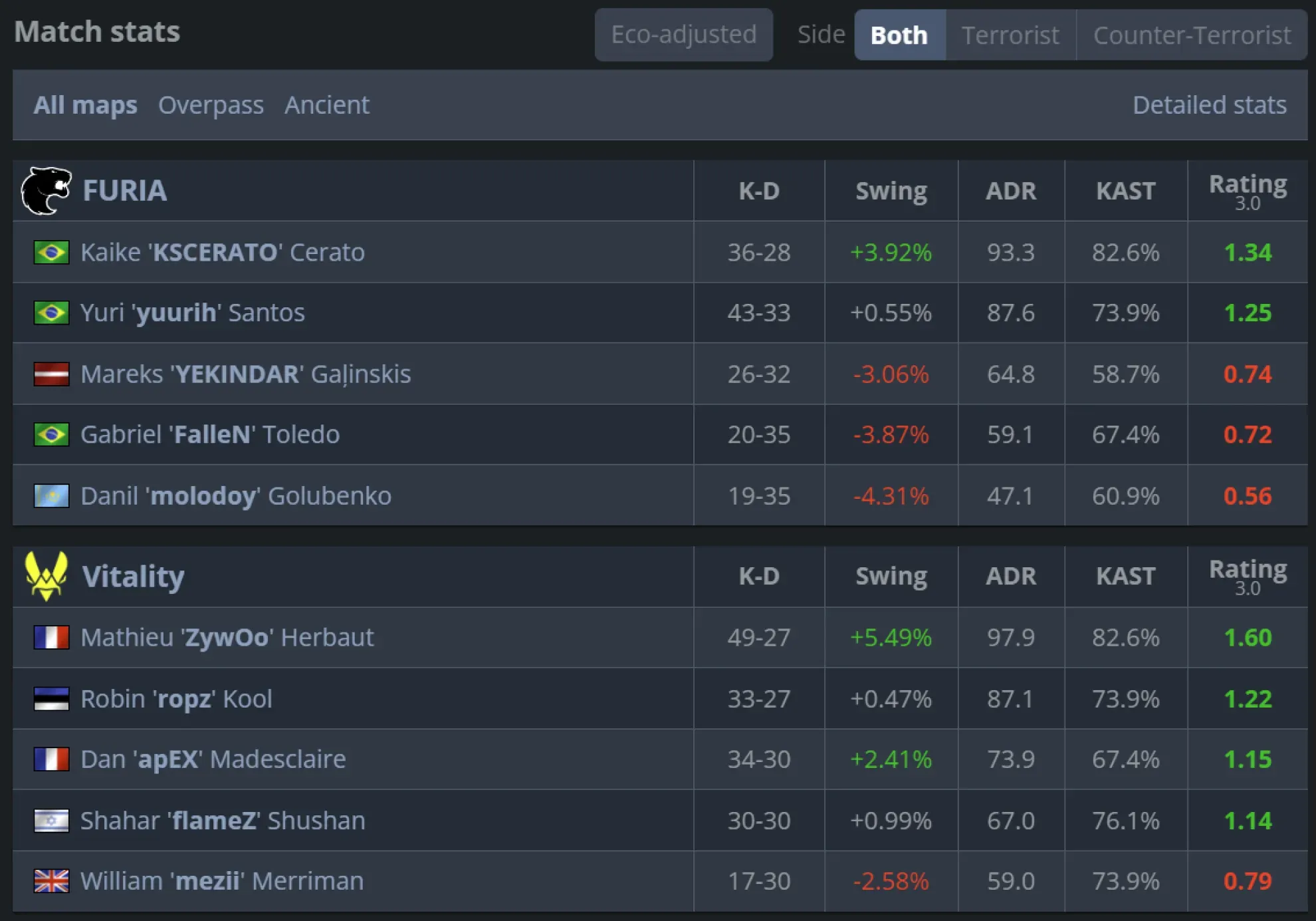Screen dimensions: 1316x921
Task: Select the All maps tab
Action: 85,105
